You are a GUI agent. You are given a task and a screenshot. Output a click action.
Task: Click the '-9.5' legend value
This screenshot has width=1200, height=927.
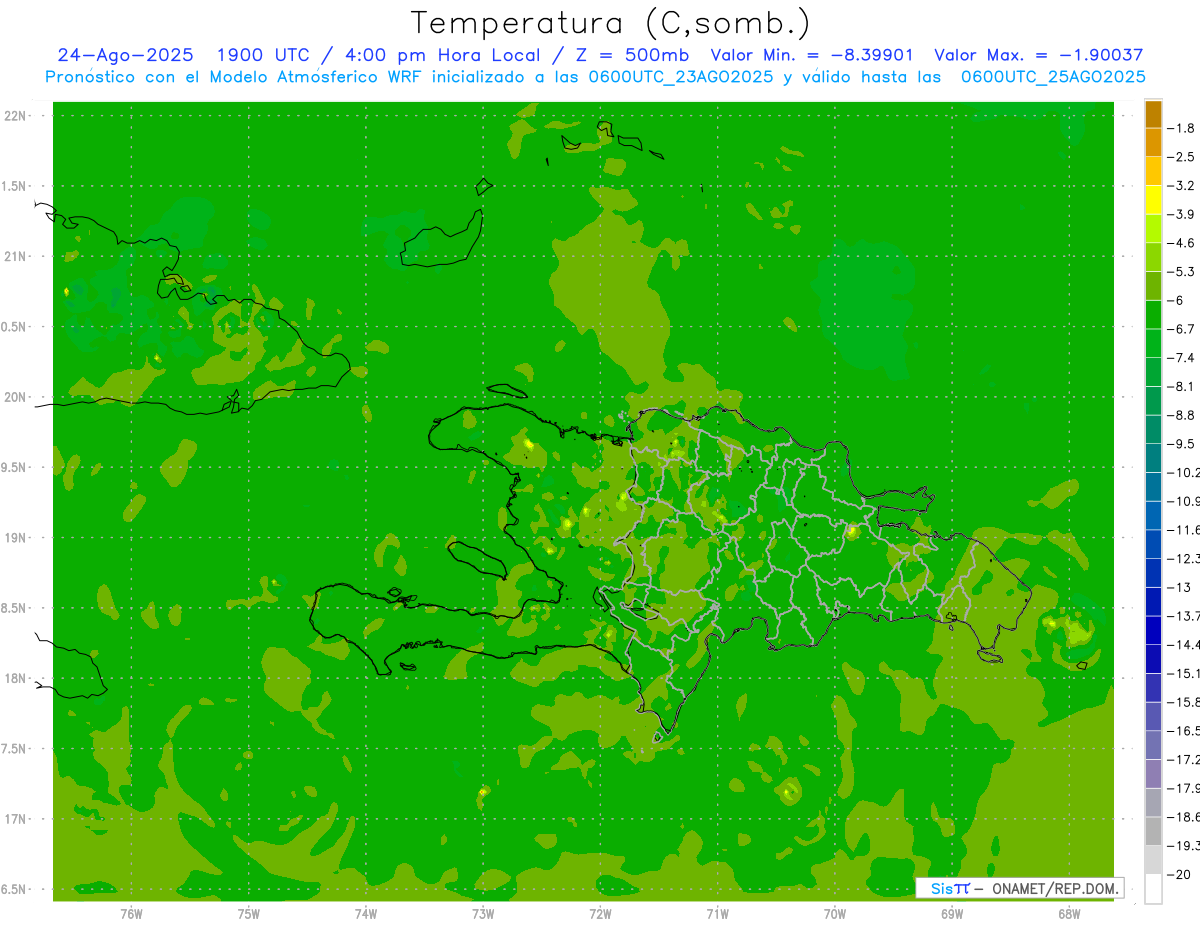tap(1182, 443)
